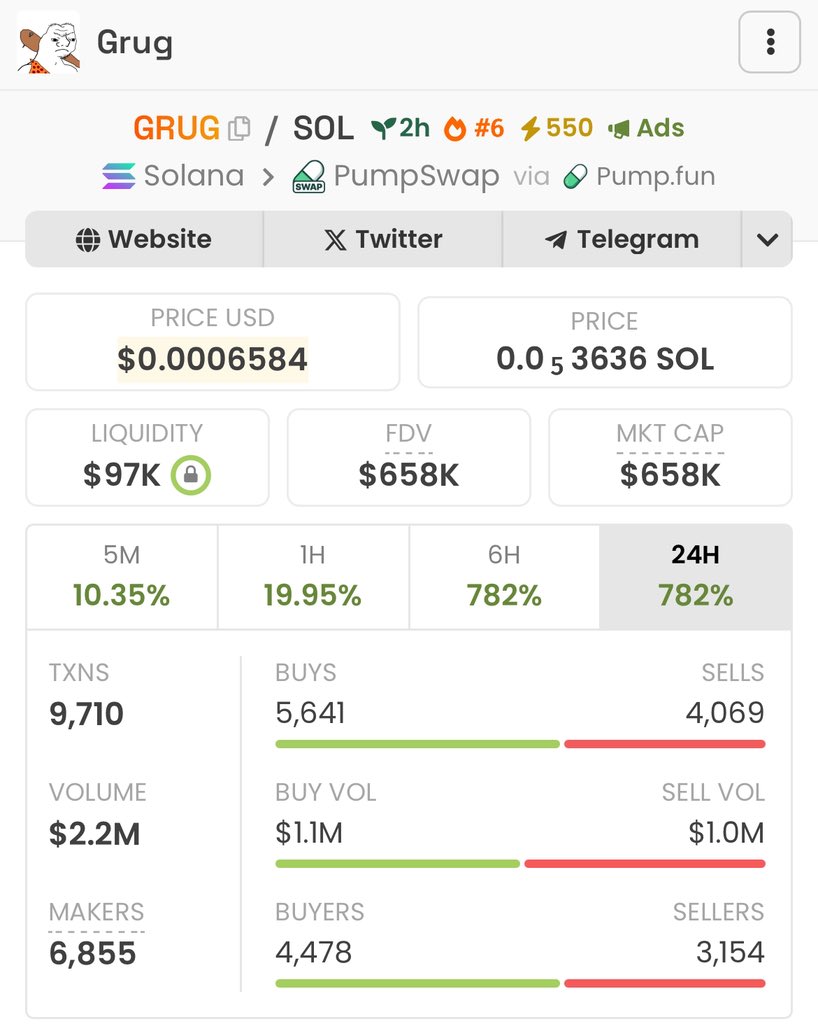
Task: Click the buys versus sells ratio bar
Action: [520, 744]
